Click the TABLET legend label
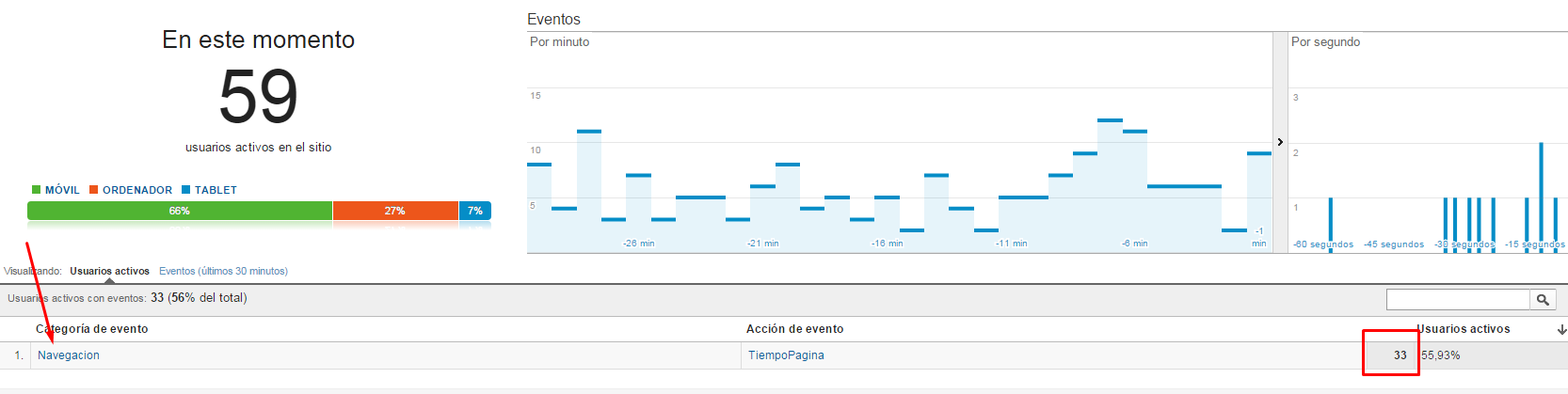The width and height of the screenshot is (1568, 394). pos(216,190)
